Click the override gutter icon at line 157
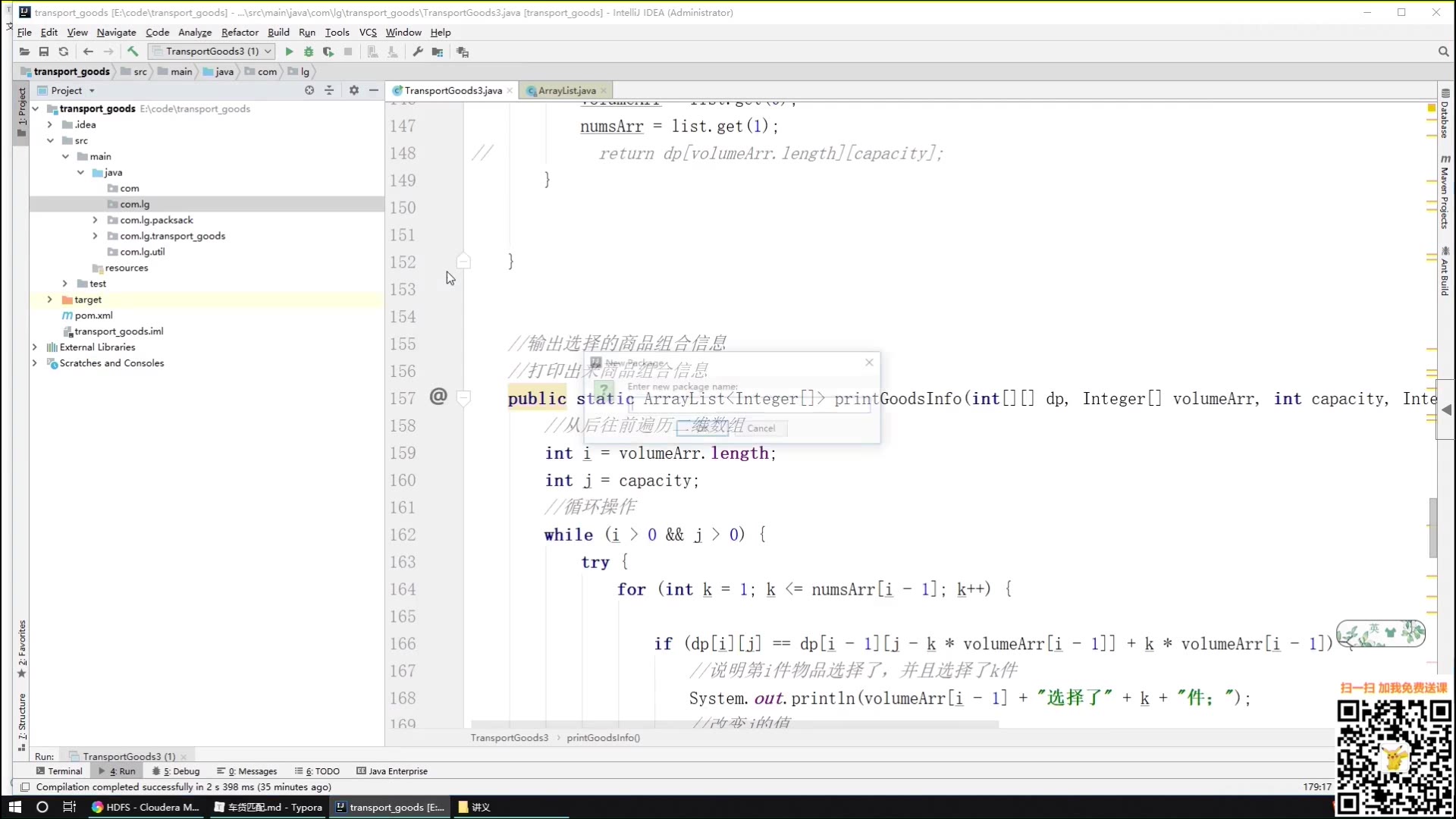Viewport: 1456px width, 819px height. click(438, 396)
